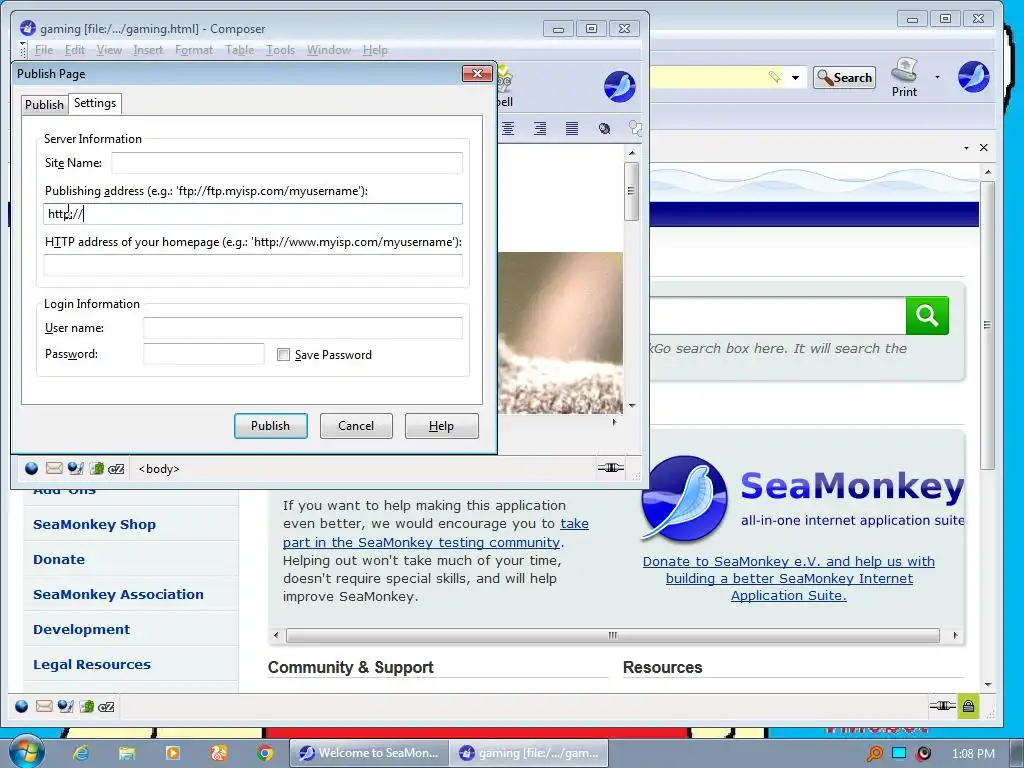Click SeaMonkey throbber logo in Composer toolbar

tap(620, 87)
